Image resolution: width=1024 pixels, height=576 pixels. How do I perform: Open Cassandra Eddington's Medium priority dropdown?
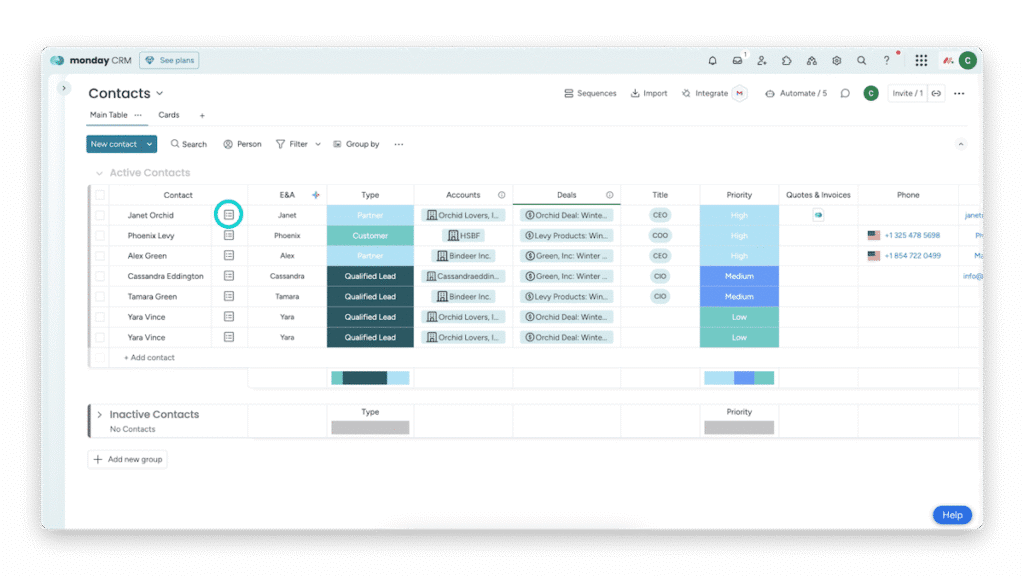coord(739,276)
